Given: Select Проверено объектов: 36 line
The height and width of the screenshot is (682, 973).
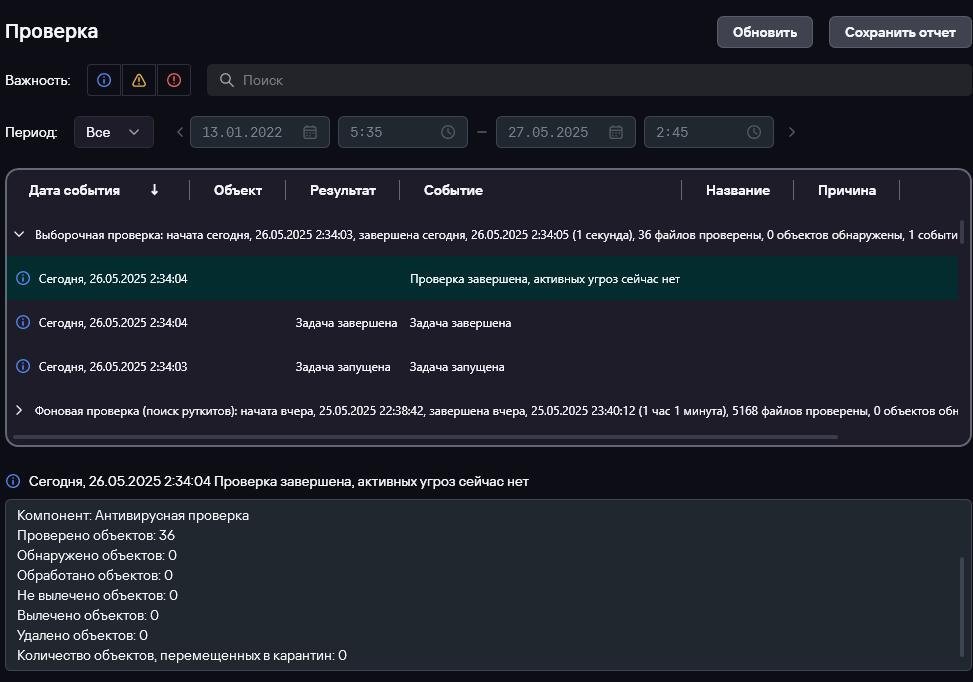Looking at the screenshot, I should (x=96, y=536).
